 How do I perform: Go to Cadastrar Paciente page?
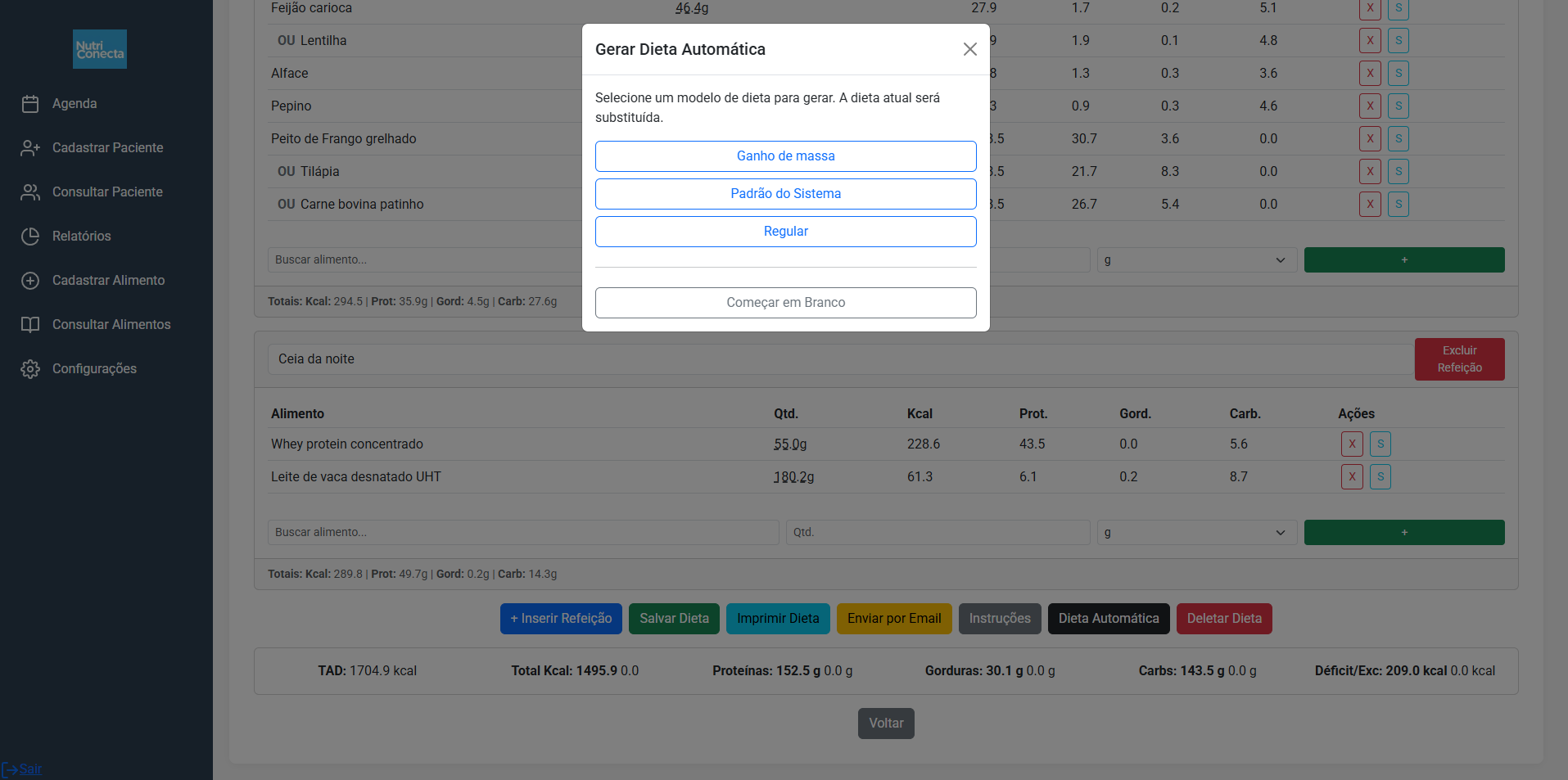coord(107,148)
